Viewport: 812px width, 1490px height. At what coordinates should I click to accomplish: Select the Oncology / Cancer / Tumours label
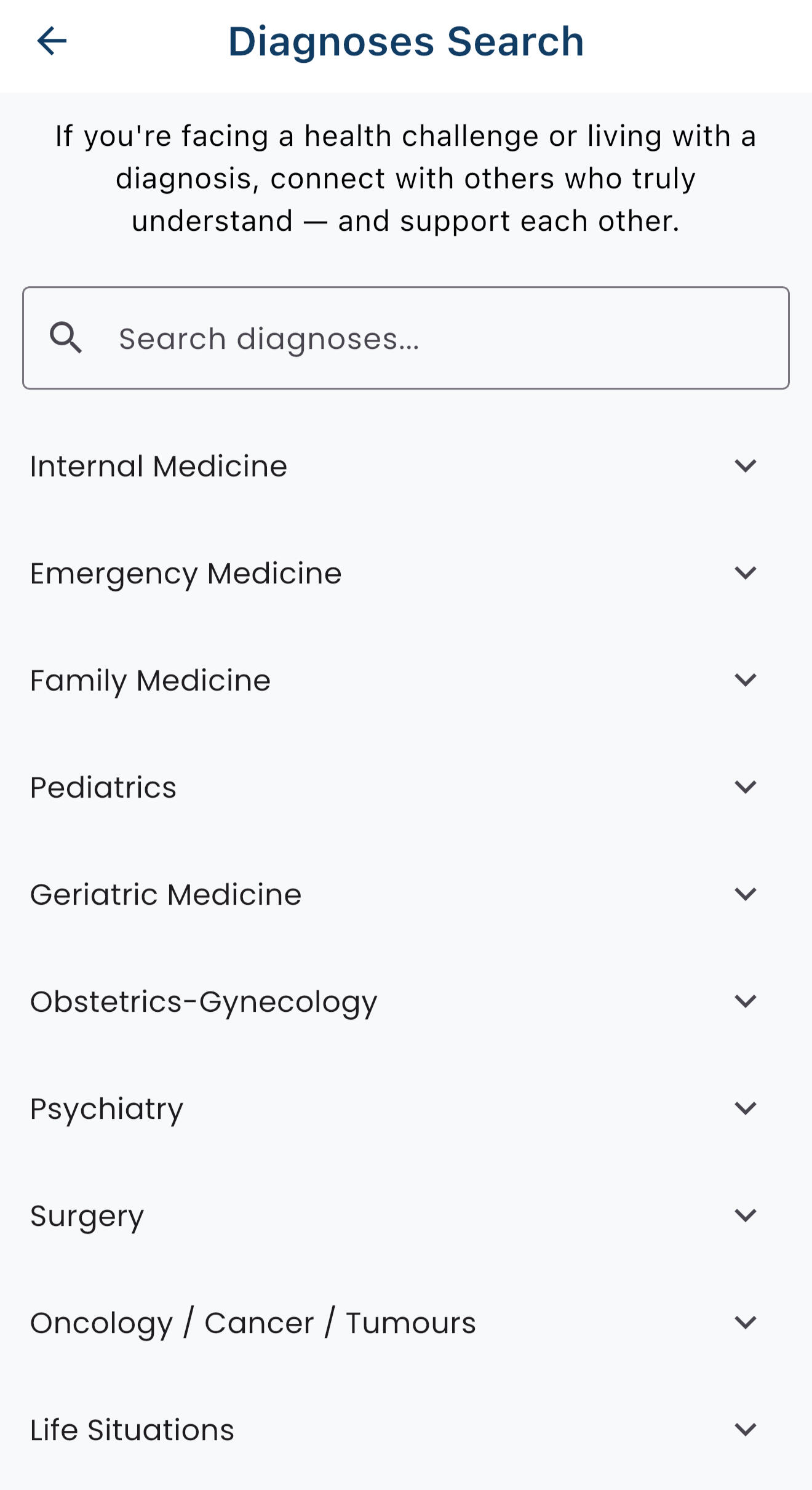[x=253, y=1323]
